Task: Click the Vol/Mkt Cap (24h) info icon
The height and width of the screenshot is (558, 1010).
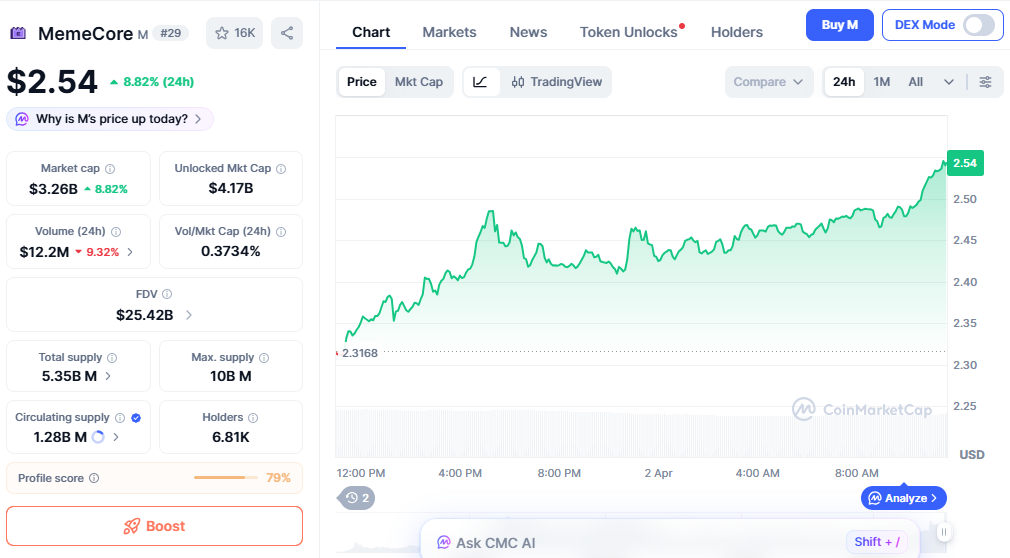Action: coord(281,232)
